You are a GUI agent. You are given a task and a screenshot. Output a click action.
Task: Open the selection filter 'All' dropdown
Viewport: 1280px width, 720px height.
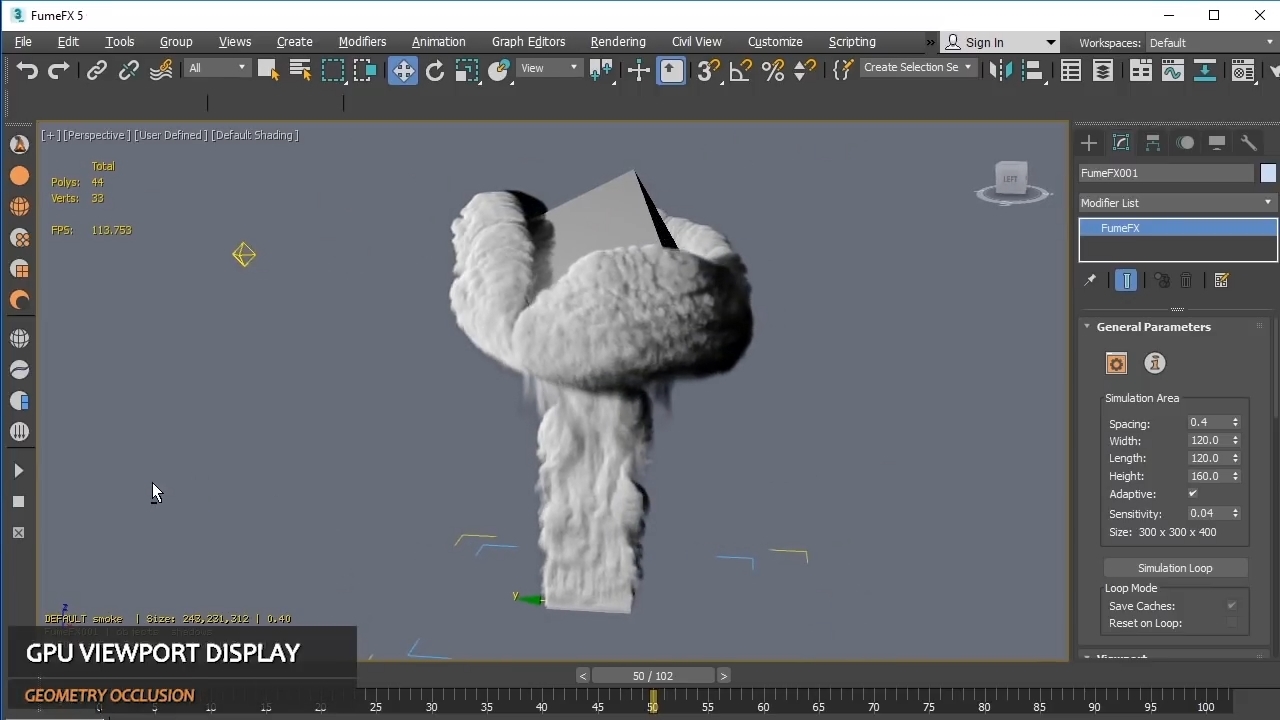point(217,68)
